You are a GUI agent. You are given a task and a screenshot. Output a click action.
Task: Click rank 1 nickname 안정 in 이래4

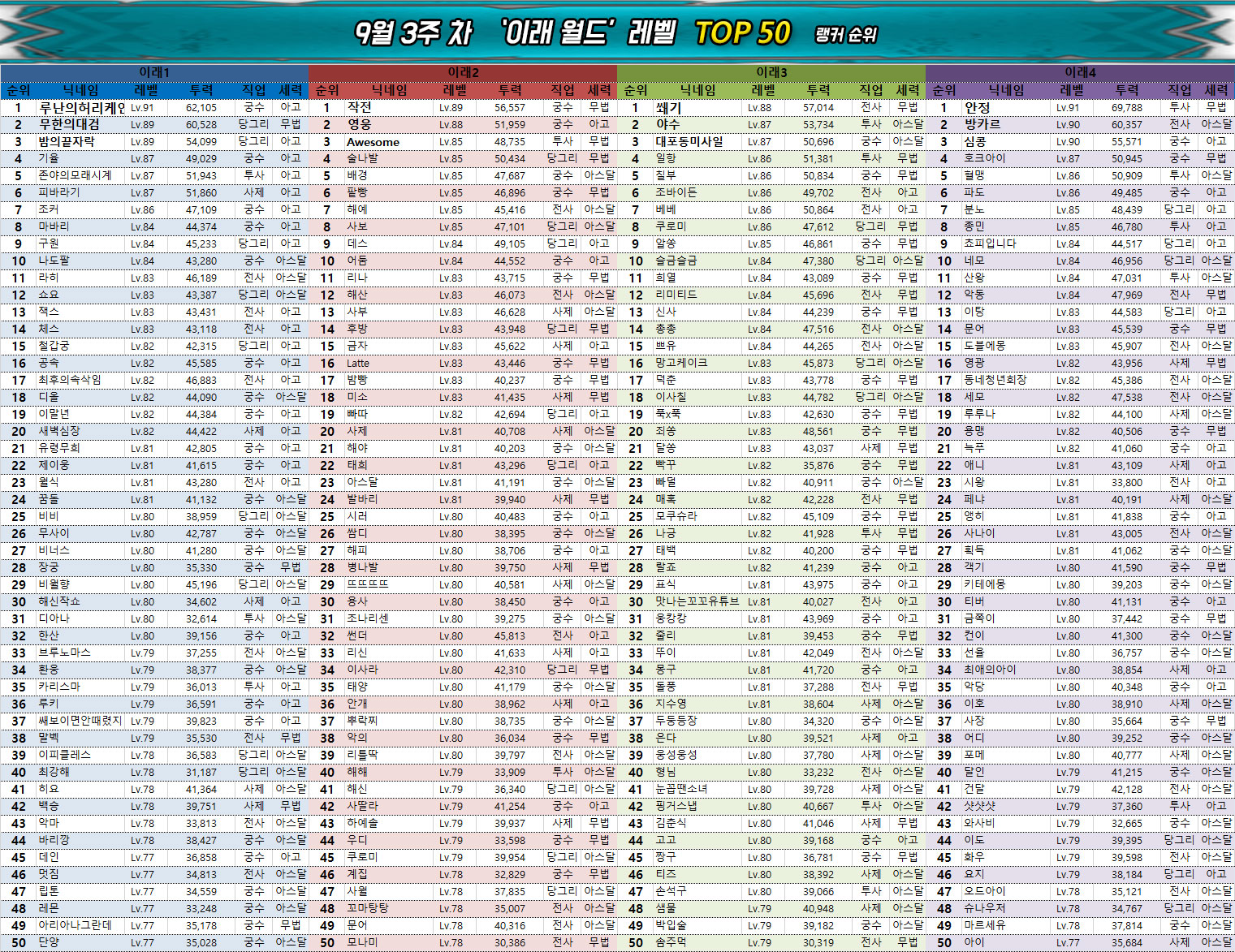click(977, 107)
